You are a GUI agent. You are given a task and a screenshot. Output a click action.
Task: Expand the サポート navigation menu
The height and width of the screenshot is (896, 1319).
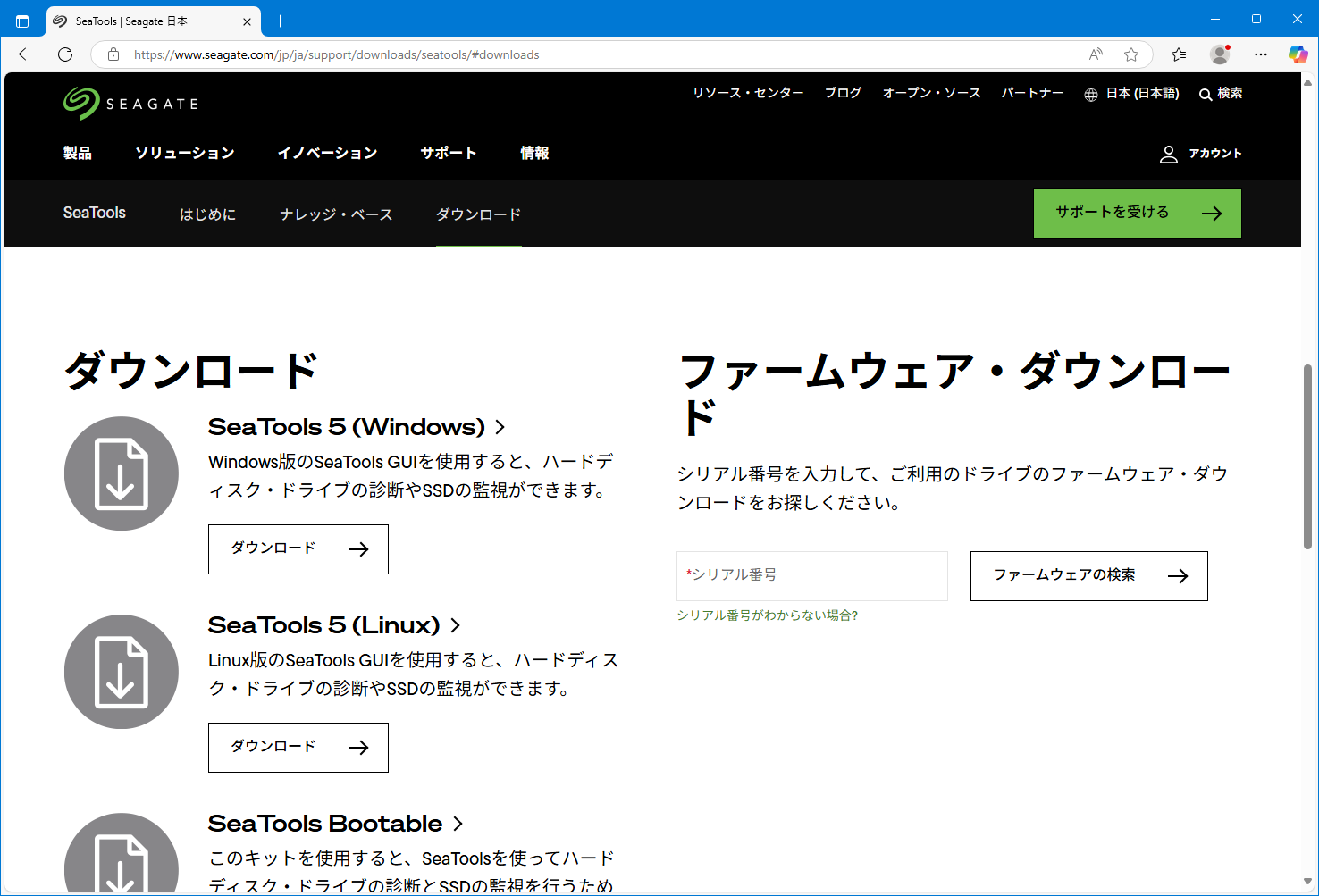(x=449, y=153)
